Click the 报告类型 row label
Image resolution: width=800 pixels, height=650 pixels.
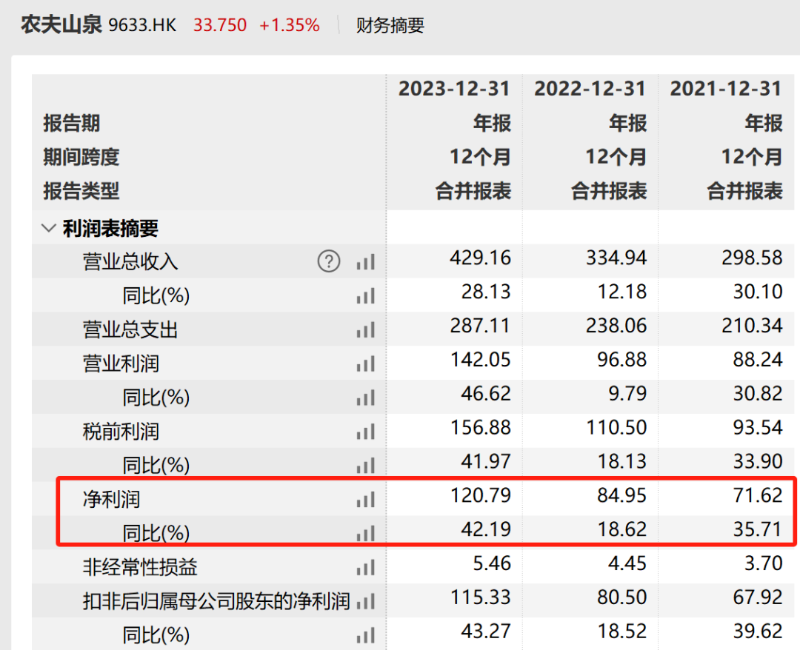coord(81,190)
